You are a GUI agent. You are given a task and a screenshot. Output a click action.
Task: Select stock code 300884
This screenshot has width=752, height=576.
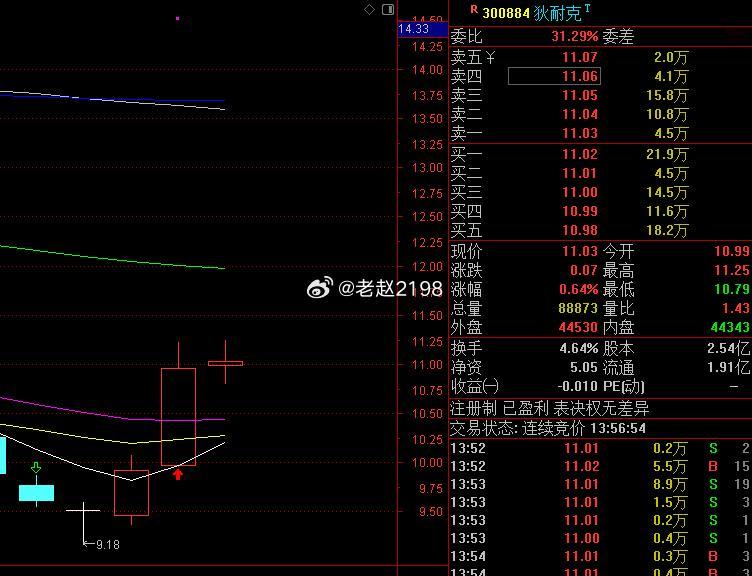pyautogui.click(x=506, y=13)
